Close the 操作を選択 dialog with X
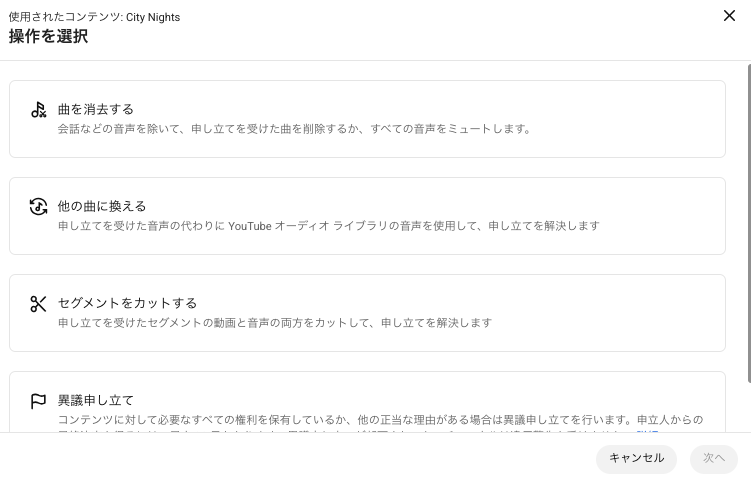The height and width of the screenshot is (479, 751). [x=729, y=16]
